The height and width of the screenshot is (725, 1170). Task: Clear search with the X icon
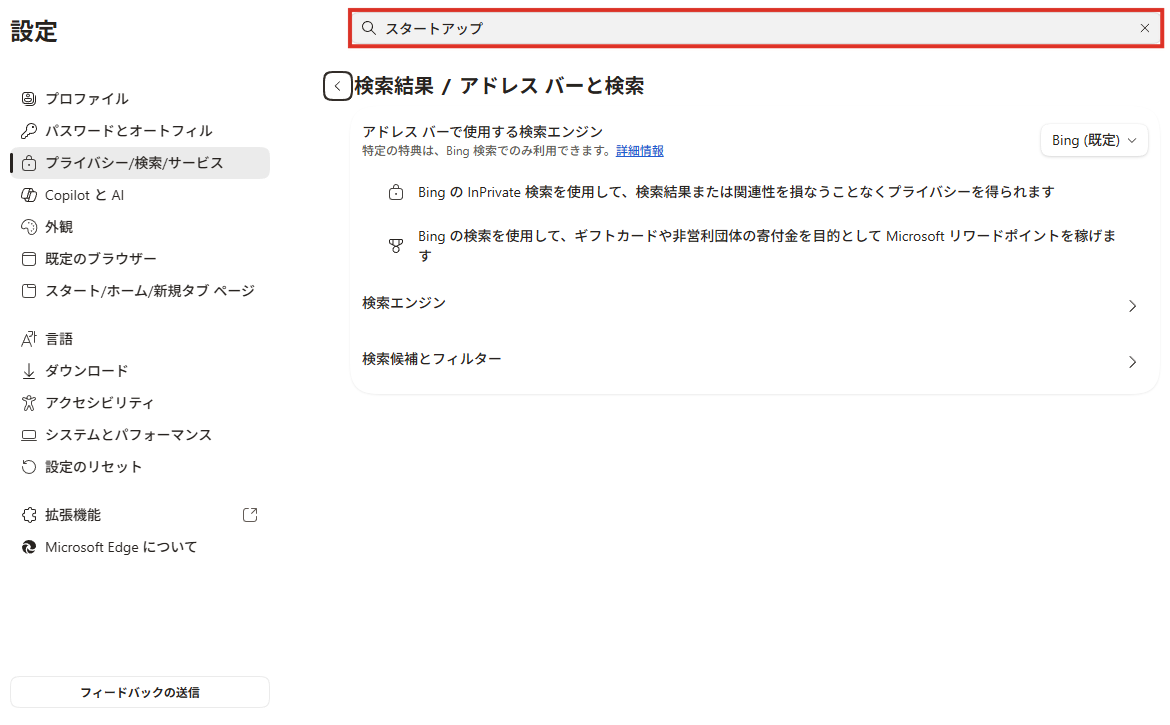tap(1145, 28)
